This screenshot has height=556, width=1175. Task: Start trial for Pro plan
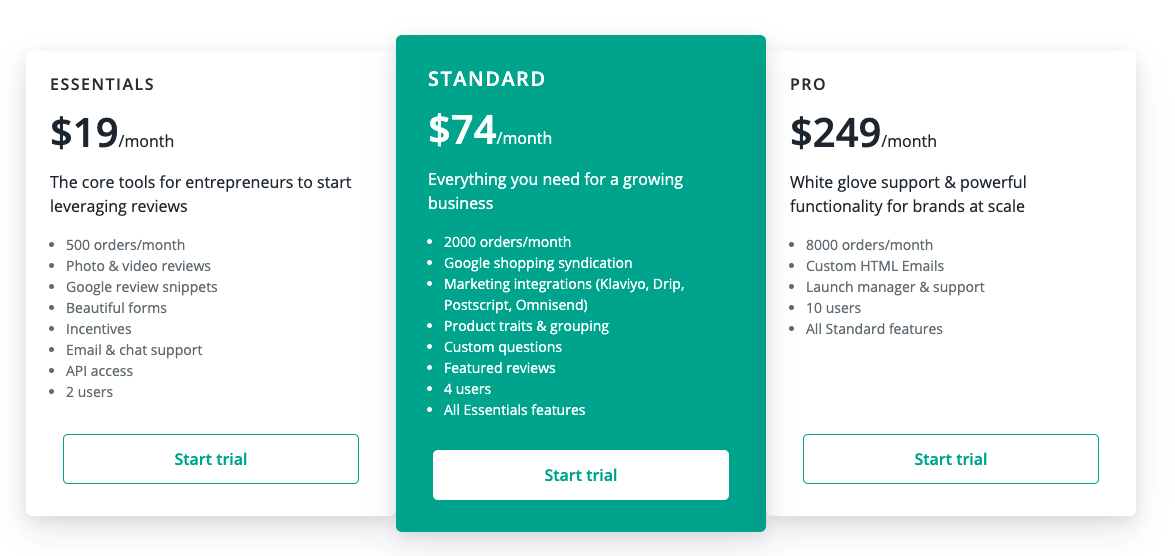tap(950, 459)
